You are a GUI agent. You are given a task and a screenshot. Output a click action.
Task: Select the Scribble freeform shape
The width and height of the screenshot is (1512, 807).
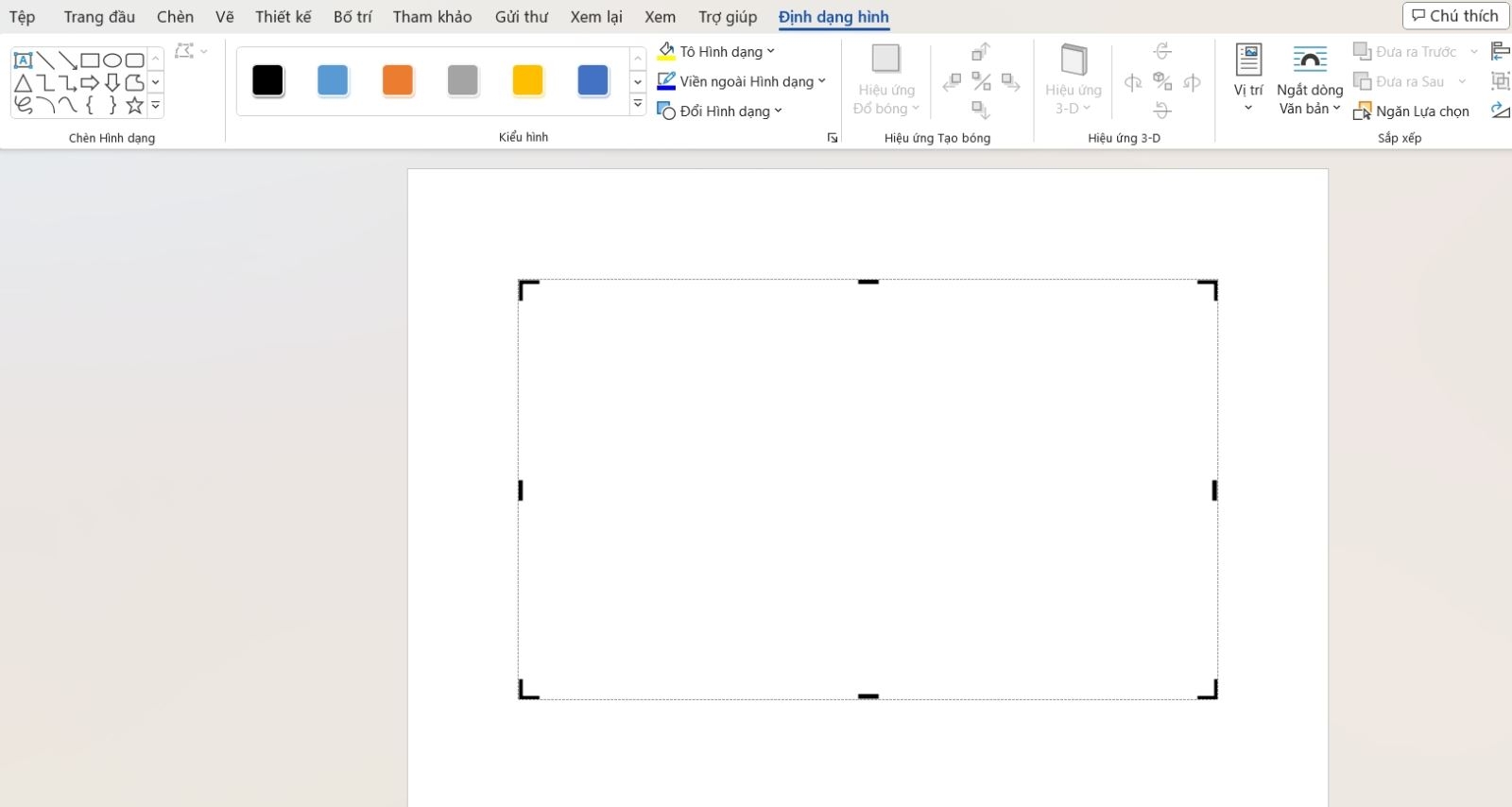(x=23, y=105)
